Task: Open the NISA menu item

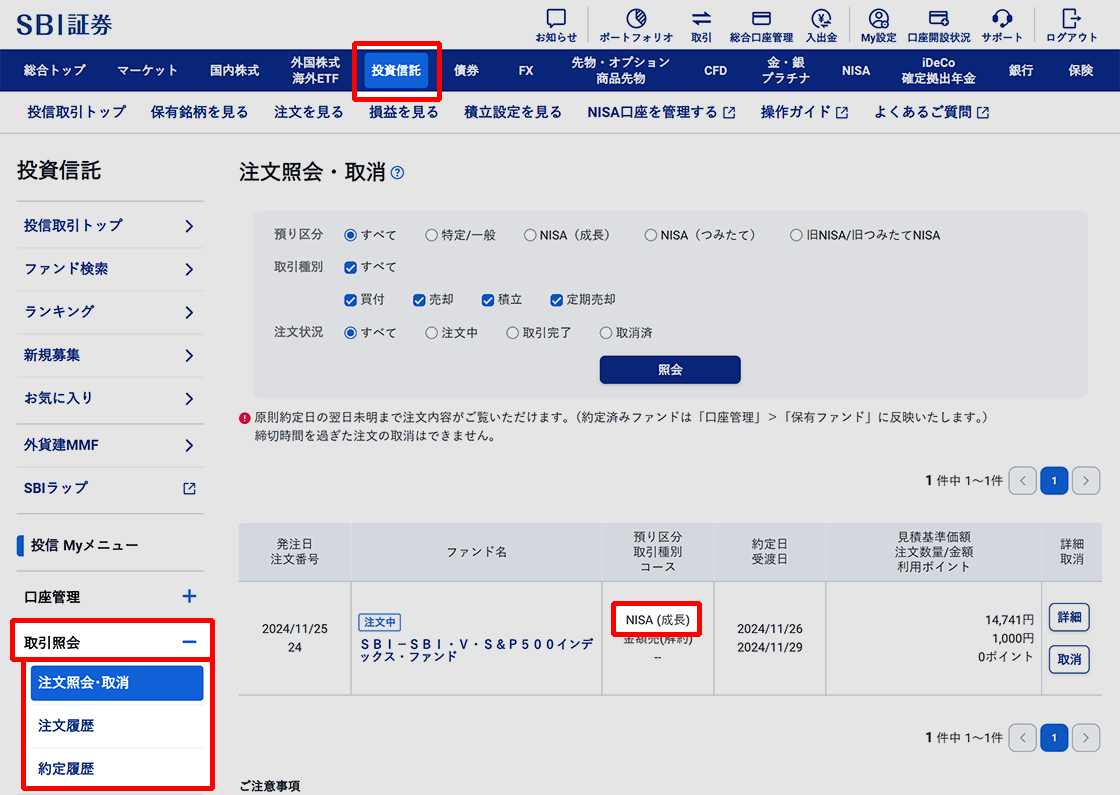Action: [856, 71]
